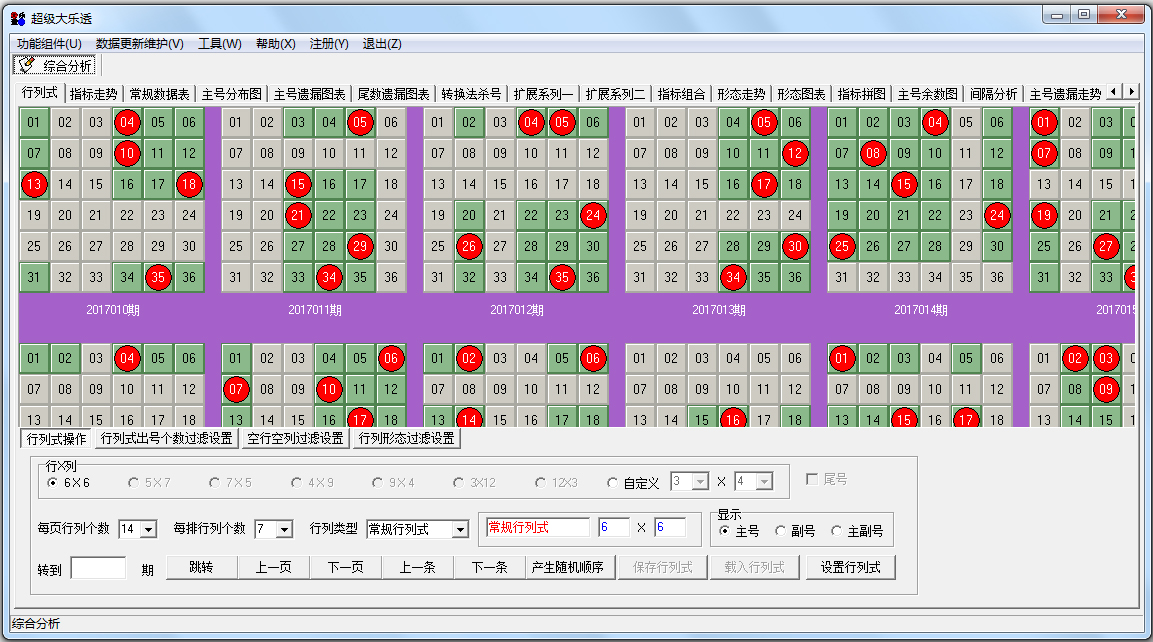Select the 12×3 layout radio
This screenshot has width=1153, height=642.
pos(540,482)
